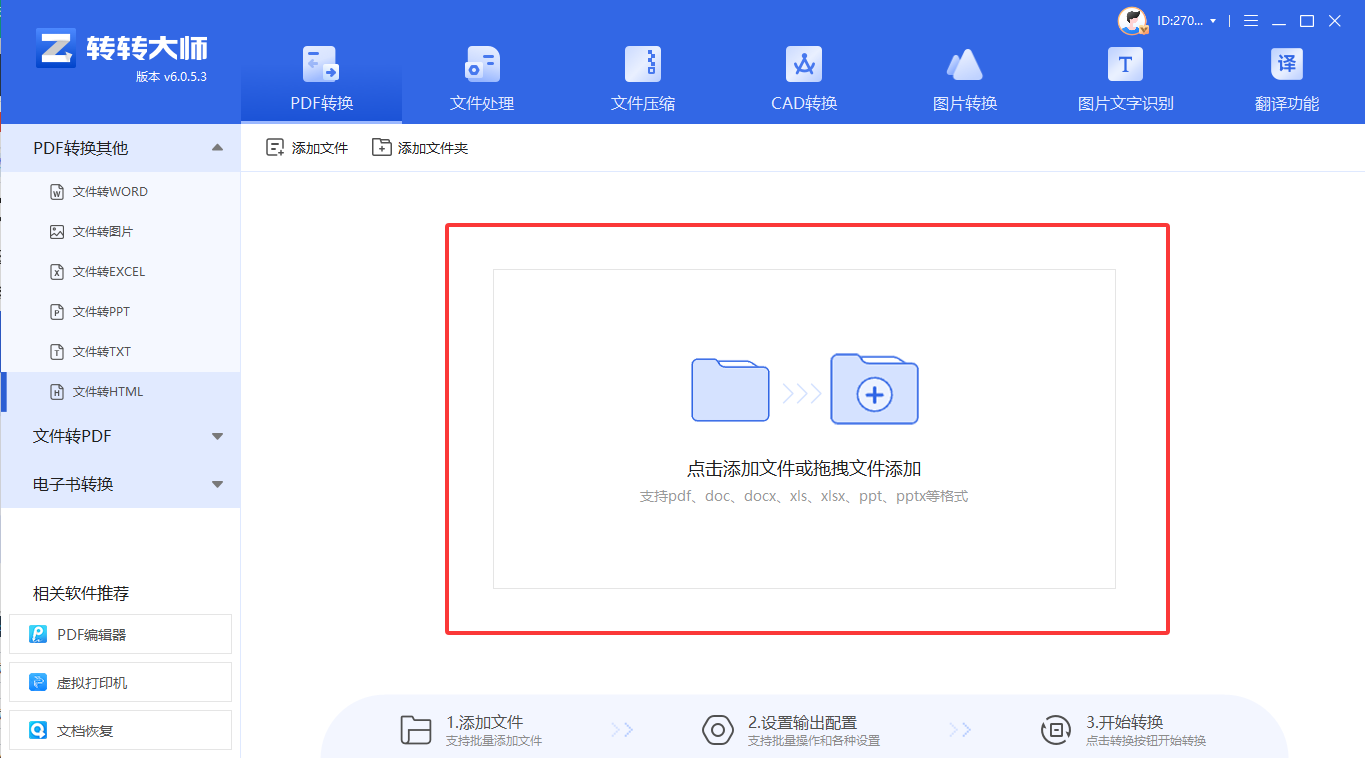Click the 1.添加文件 step folder icon
Image resolution: width=1365 pixels, height=758 pixels.
tap(416, 730)
